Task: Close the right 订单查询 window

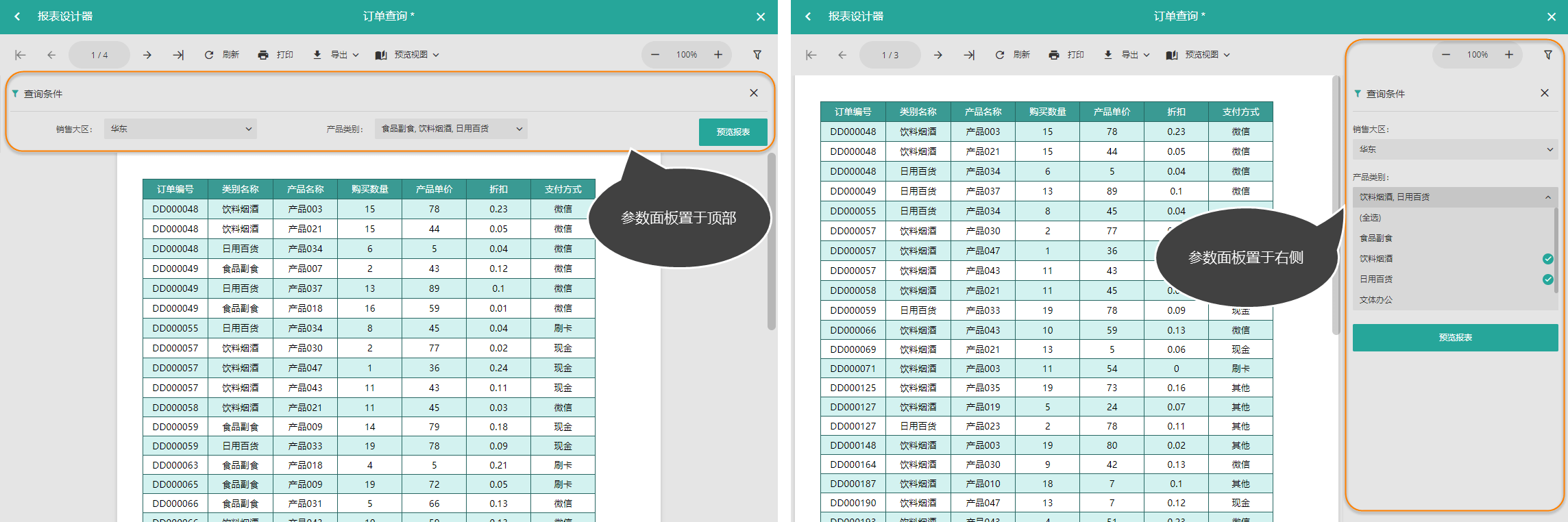Action: click(x=1552, y=17)
